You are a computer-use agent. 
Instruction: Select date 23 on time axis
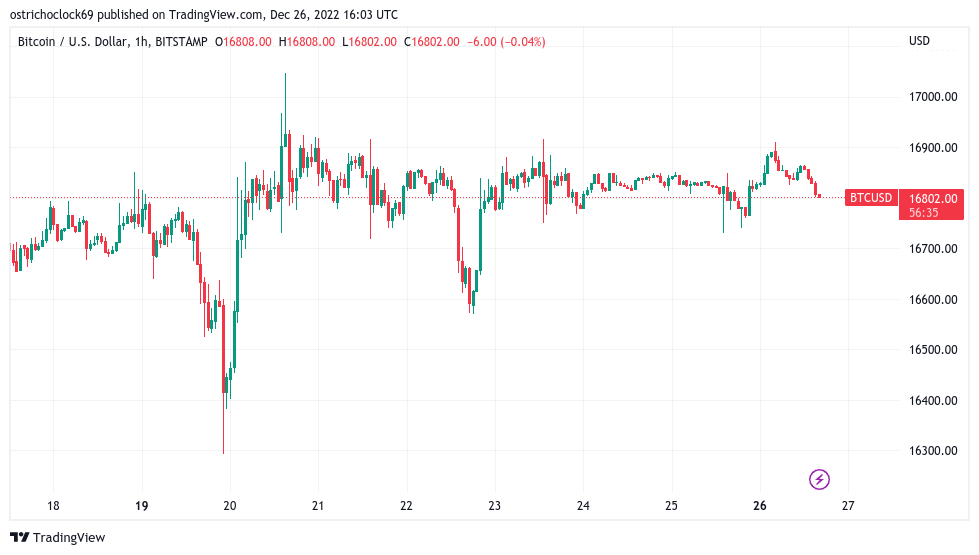coord(494,506)
